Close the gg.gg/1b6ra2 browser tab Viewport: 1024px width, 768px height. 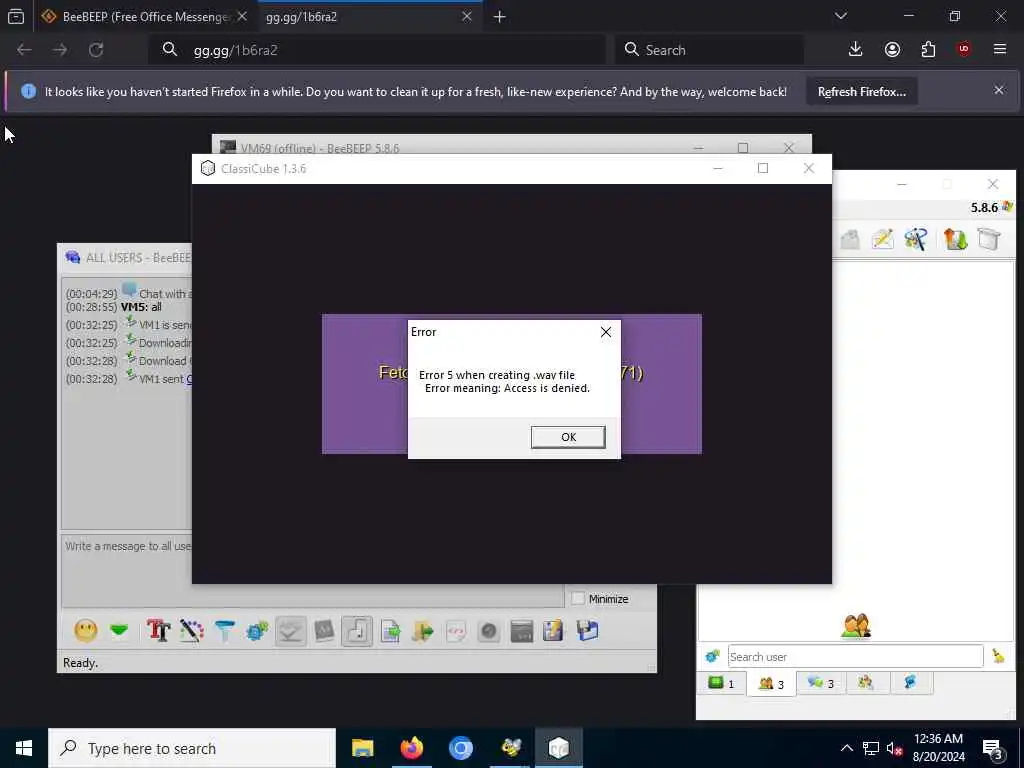point(466,16)
